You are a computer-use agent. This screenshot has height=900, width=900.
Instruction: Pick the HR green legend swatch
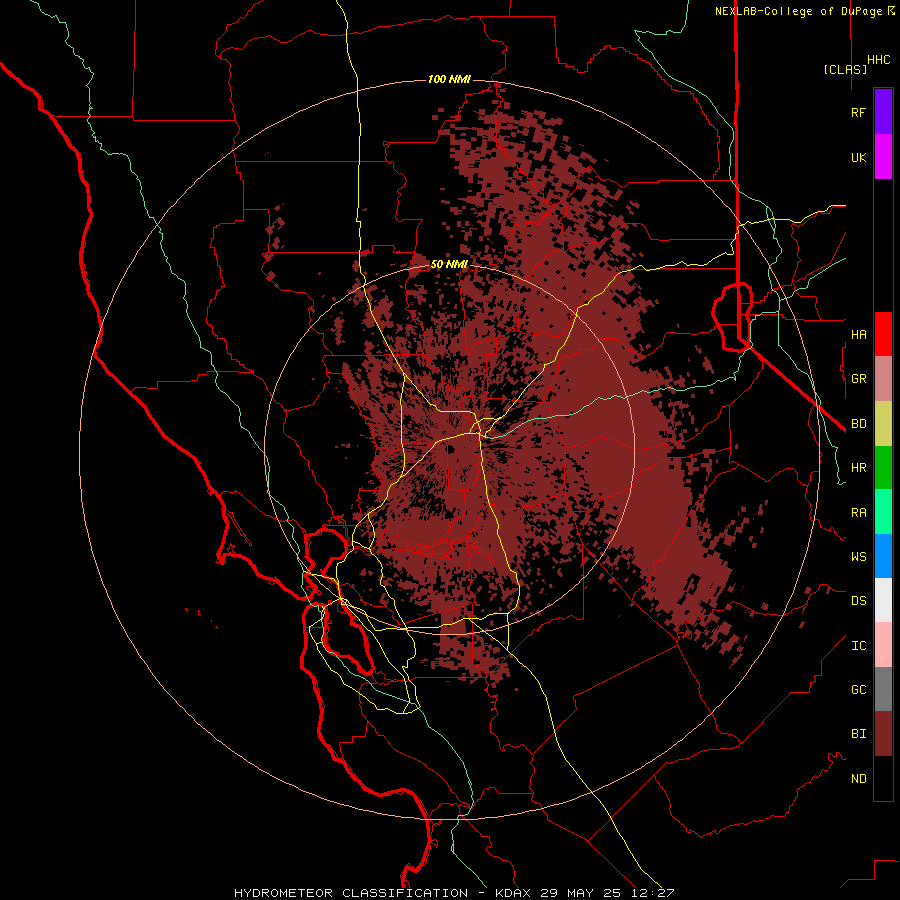pyautogui.click(x=883, y=467)
